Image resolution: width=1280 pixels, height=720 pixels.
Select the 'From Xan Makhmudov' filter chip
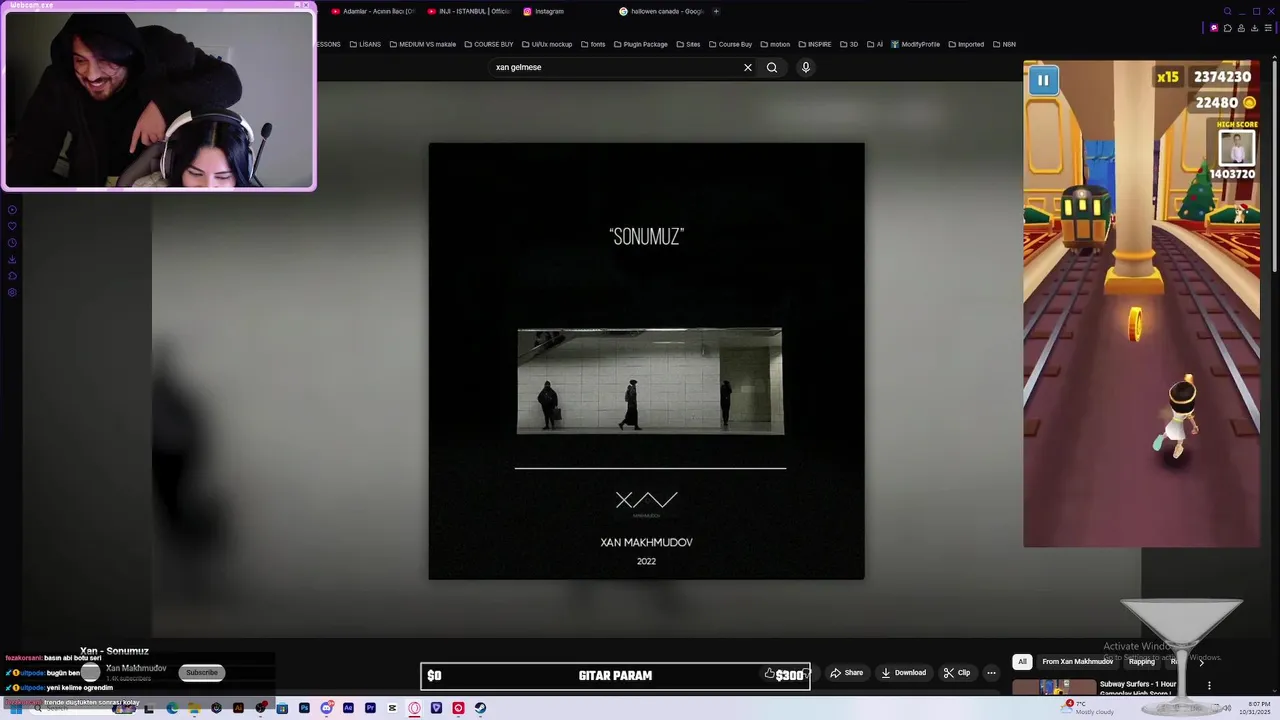point(1077,661)
